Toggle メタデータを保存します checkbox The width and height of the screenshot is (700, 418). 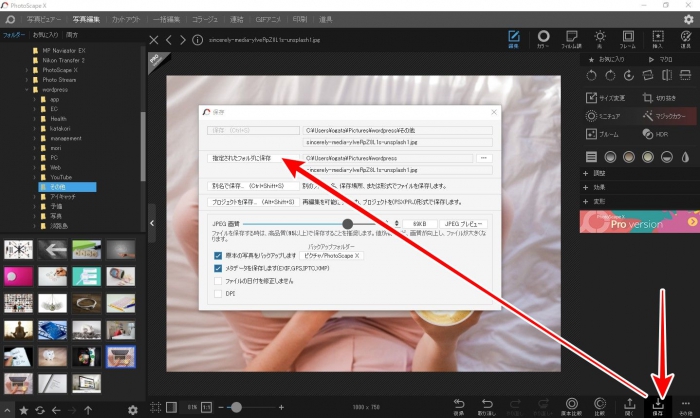pyautogui.click(x=218, y=268)
